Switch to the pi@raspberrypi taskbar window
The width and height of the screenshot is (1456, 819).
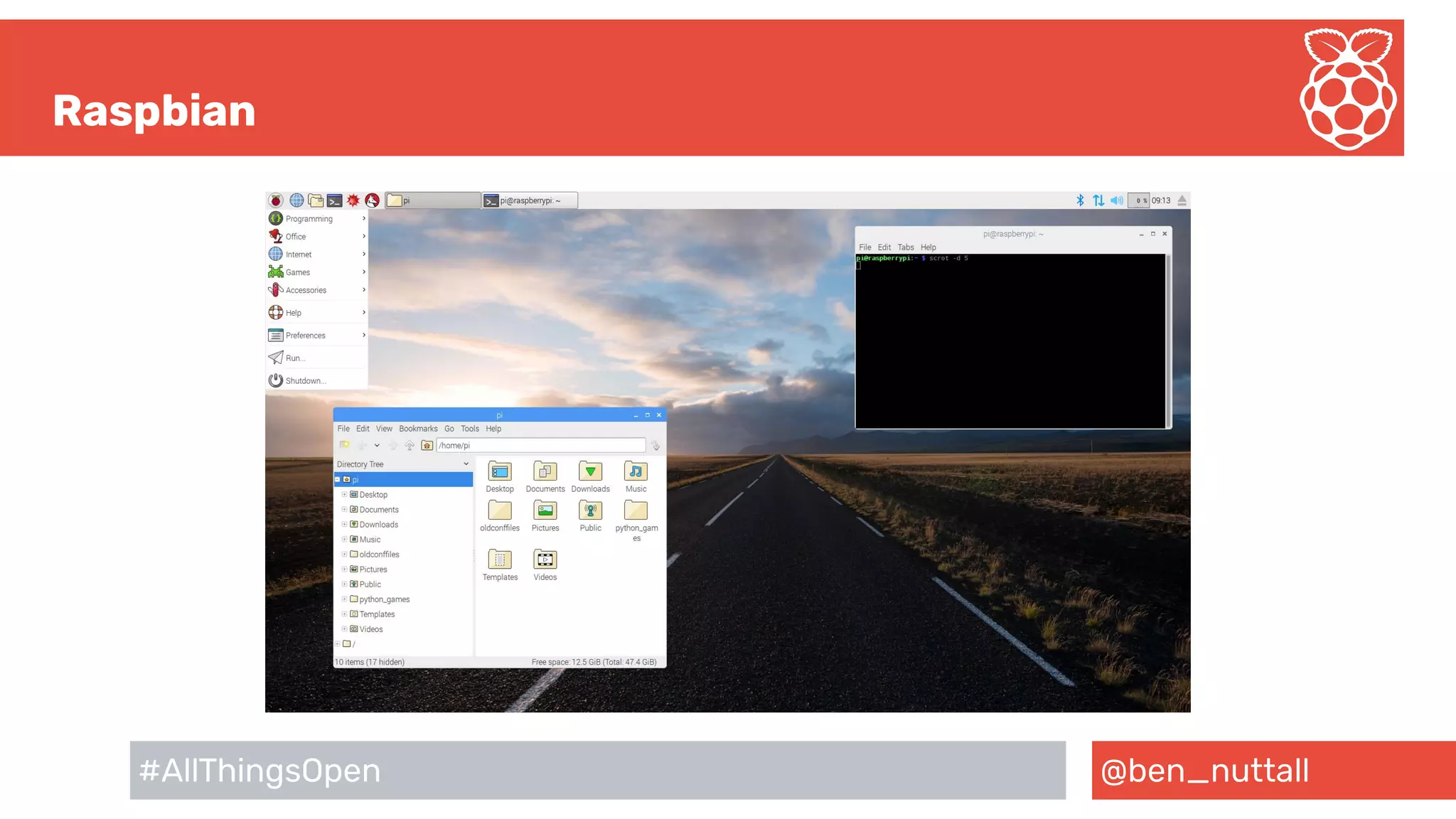click(530, 200)
